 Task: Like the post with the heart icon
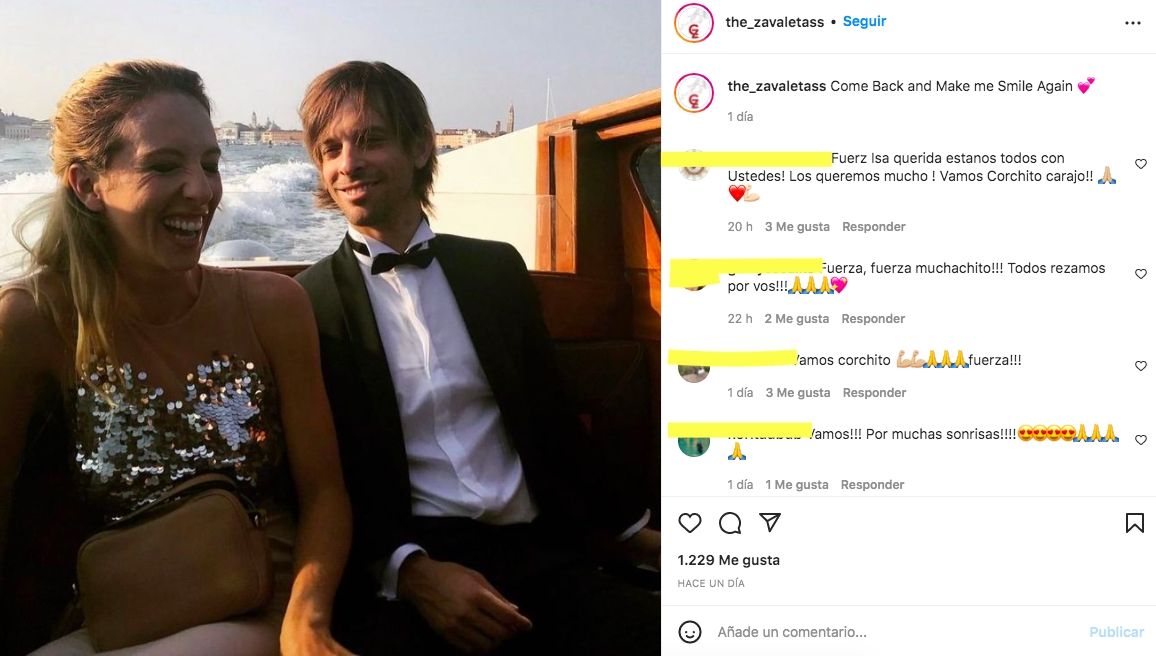pyautogui.click(x=690, y=523)
